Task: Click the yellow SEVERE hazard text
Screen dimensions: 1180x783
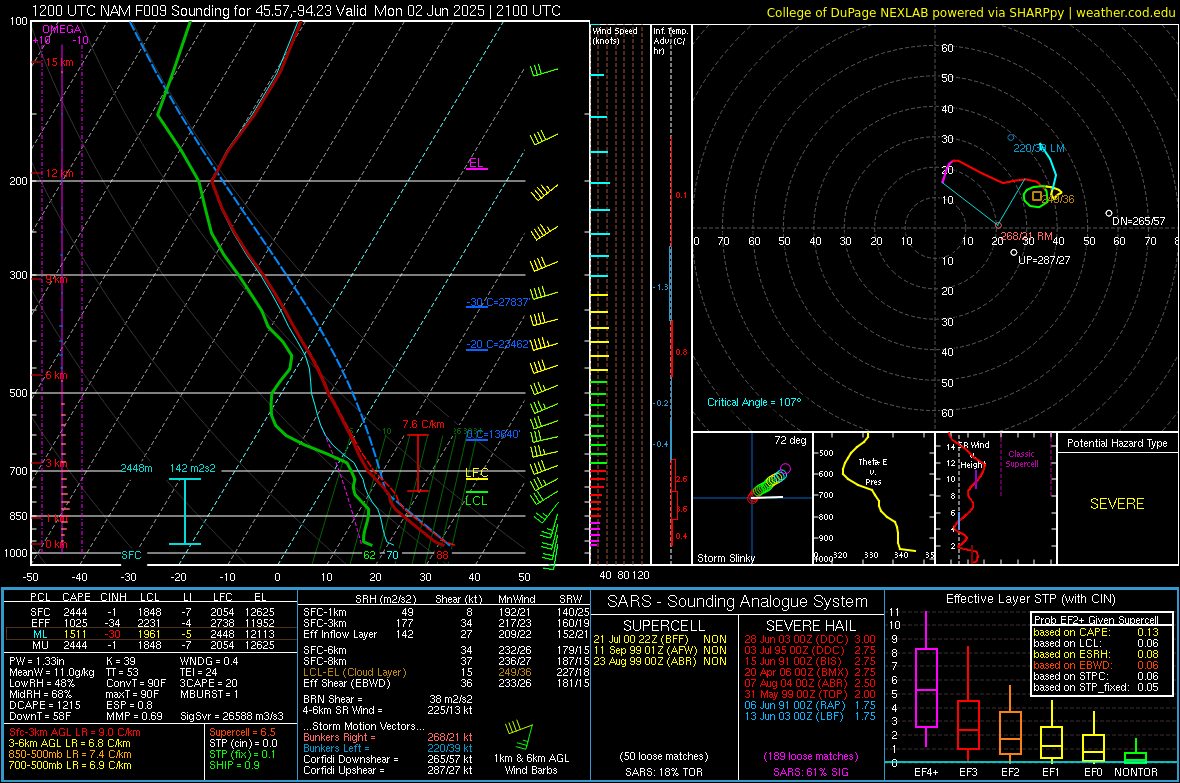Action: click(x=1117, y=504)
